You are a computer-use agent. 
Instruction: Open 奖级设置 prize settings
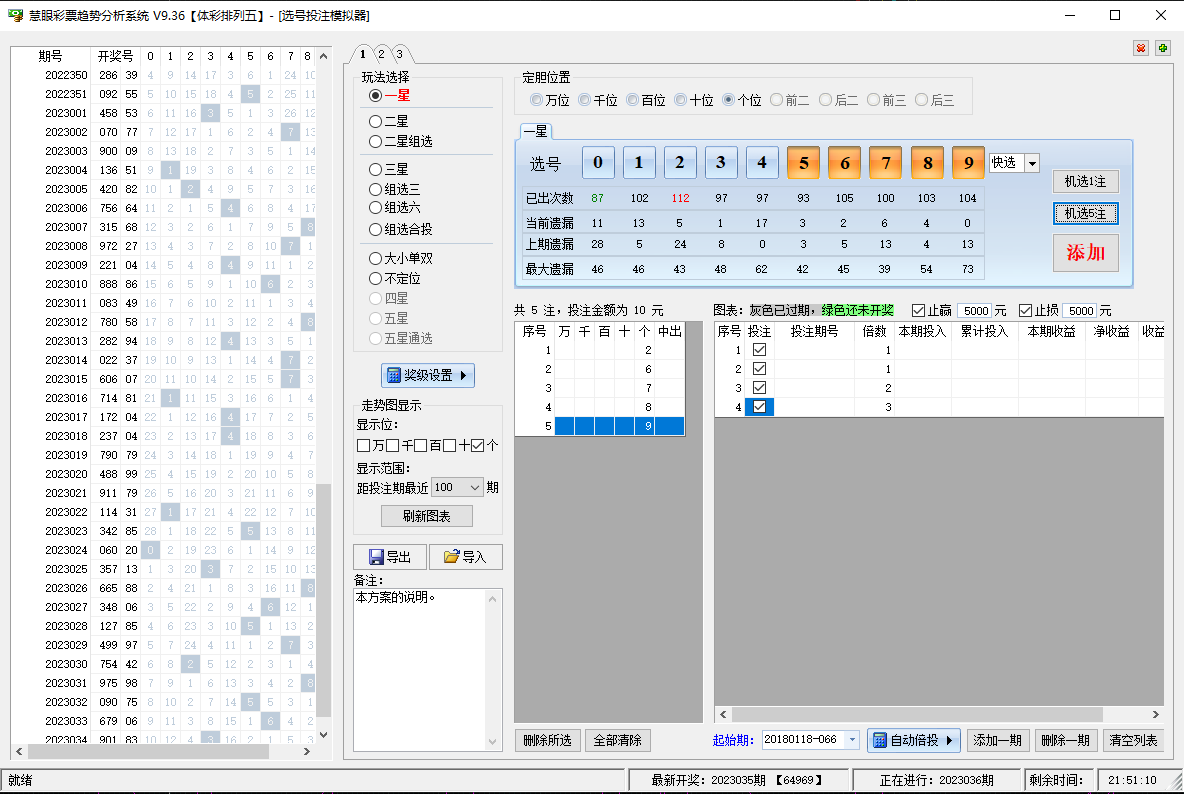427,375
